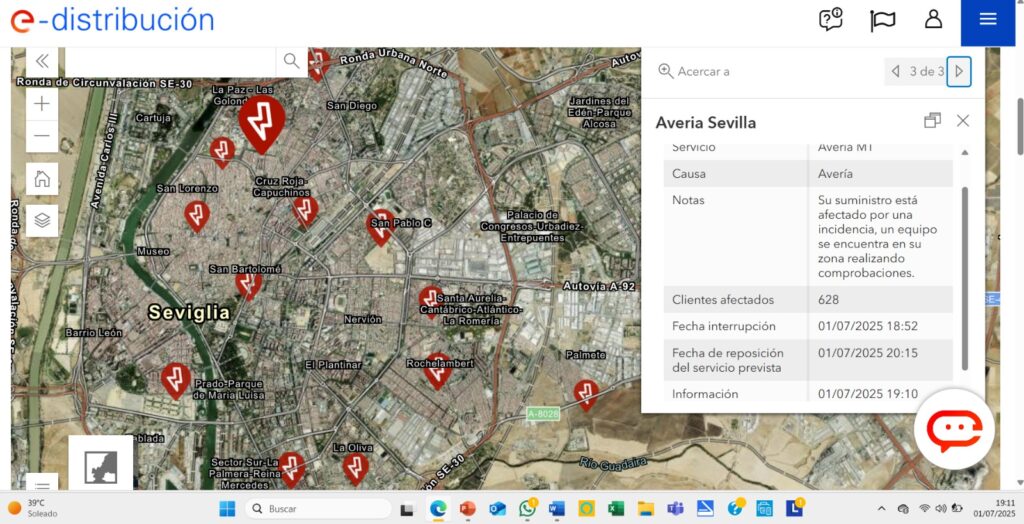Click the 'Seviglia' city label on map

189,312
